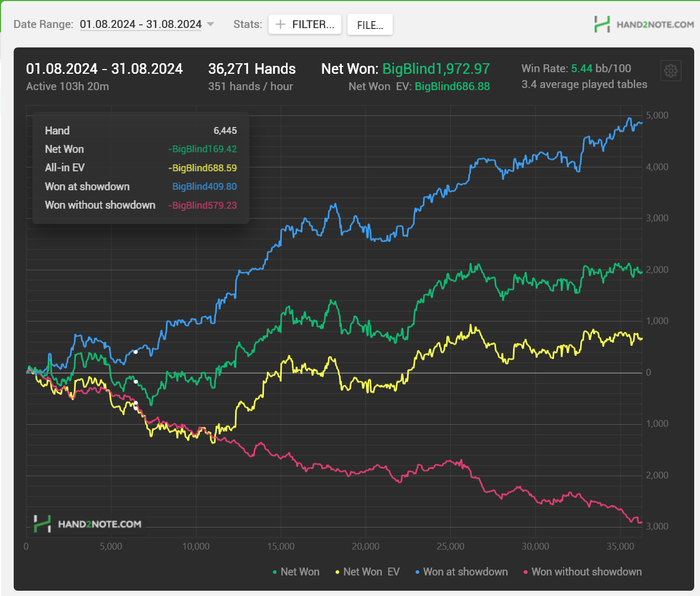This screenshot has width=700, height=596.
Task: Click the green Net Won legend dot
Action: pyautogui.click(x=275, y=572)
